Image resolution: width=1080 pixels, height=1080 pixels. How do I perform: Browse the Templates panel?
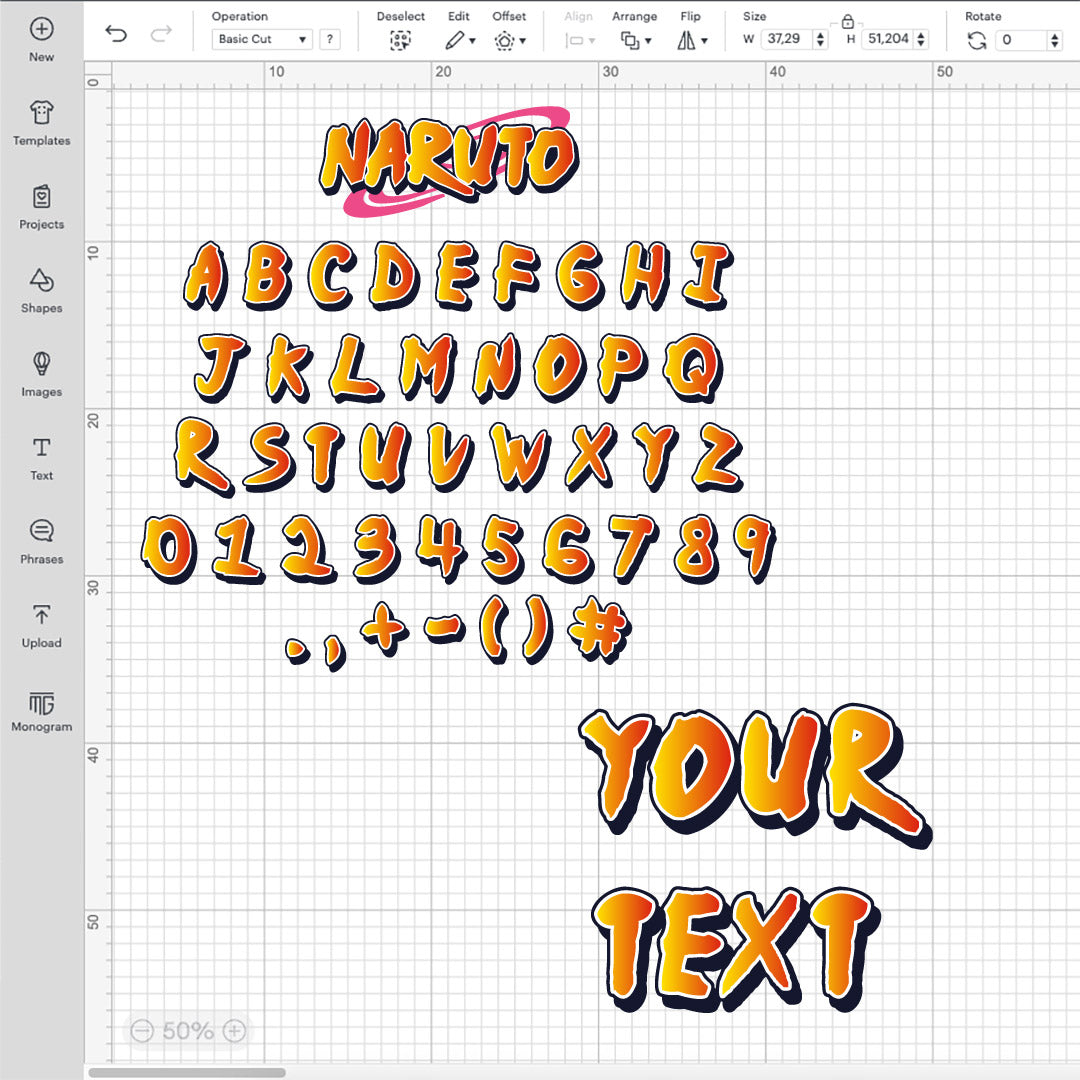(41, 113)
